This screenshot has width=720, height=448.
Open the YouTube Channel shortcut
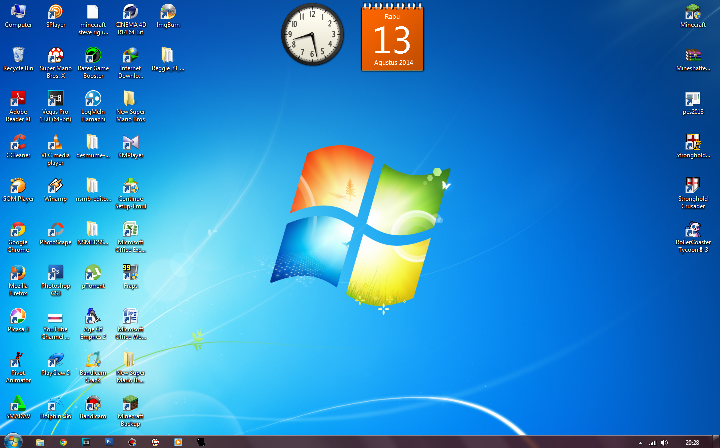(56, 325)
